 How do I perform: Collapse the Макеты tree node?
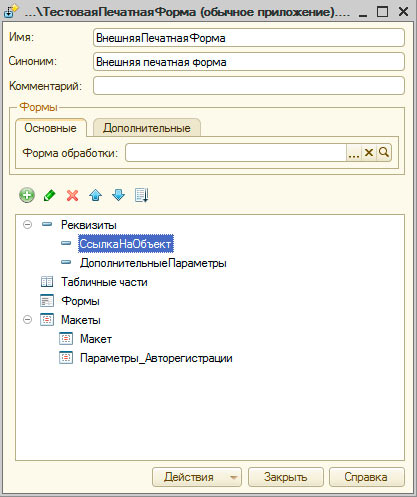[27, 320]
